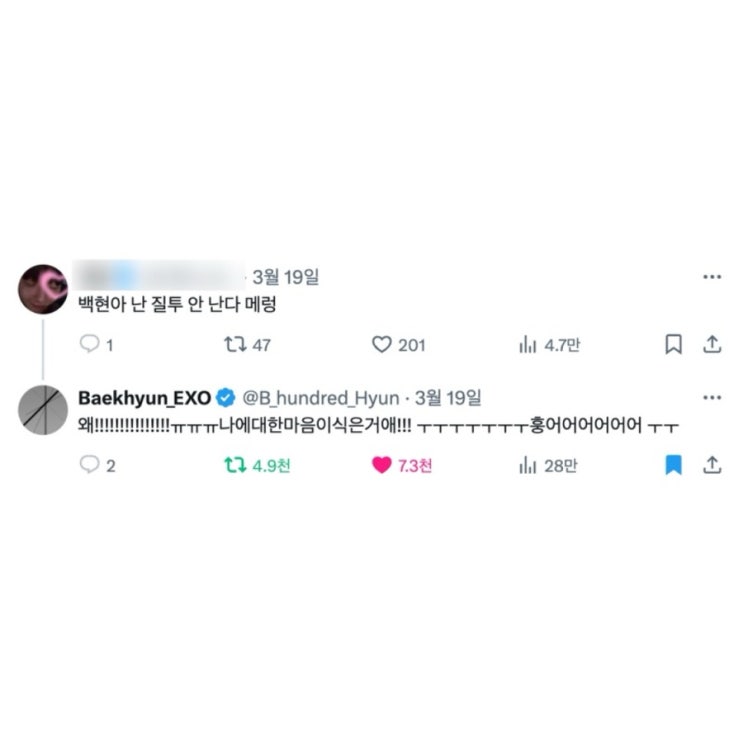Retweet the first tweet with 47 retweets

(x=247, y=344)
